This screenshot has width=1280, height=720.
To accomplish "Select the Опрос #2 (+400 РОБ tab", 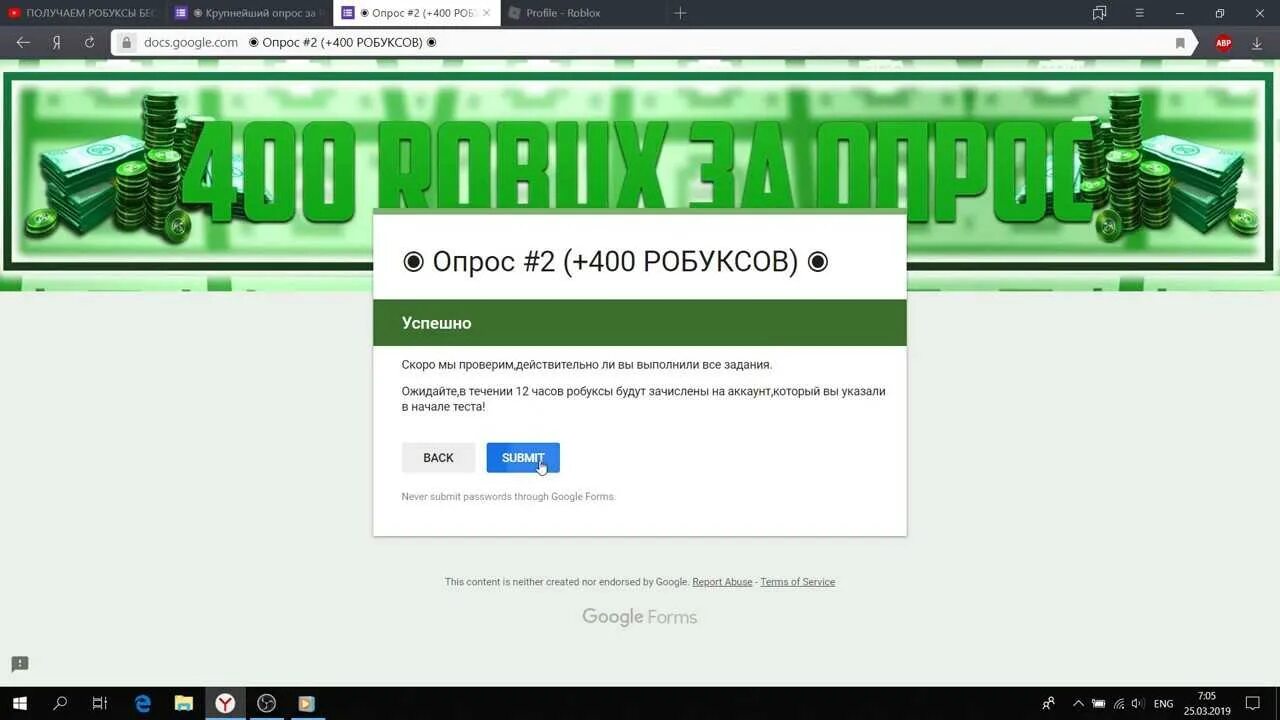I will tap(415, 13).
